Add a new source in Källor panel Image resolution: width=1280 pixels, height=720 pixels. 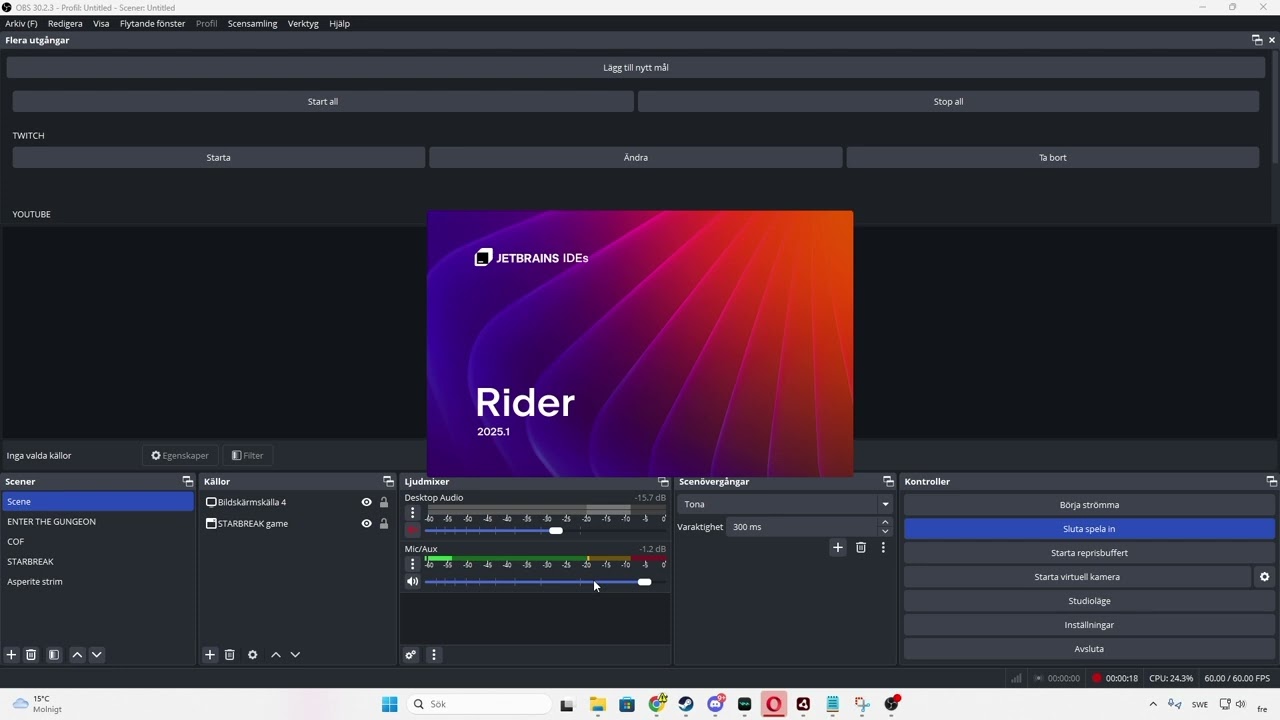coord(210,655)
